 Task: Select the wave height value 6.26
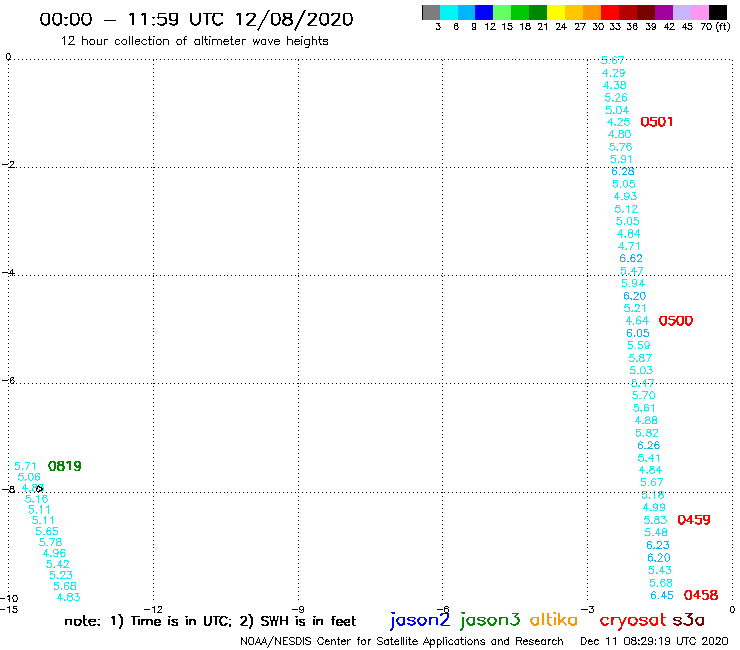pos(648,445)
